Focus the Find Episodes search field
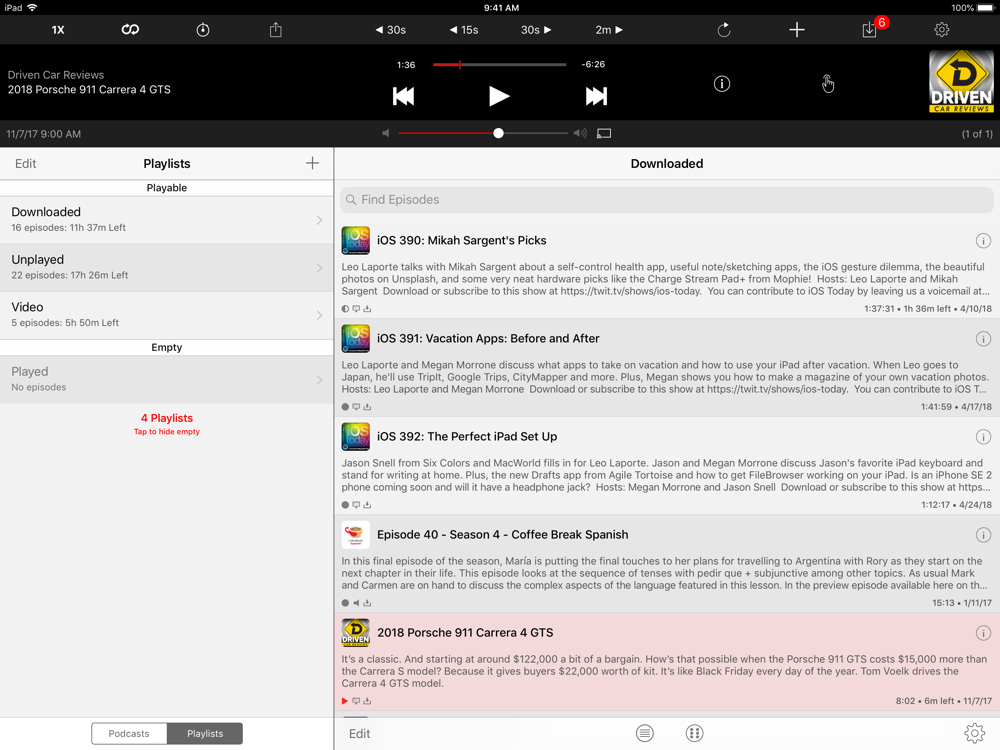 pos(666,200)
